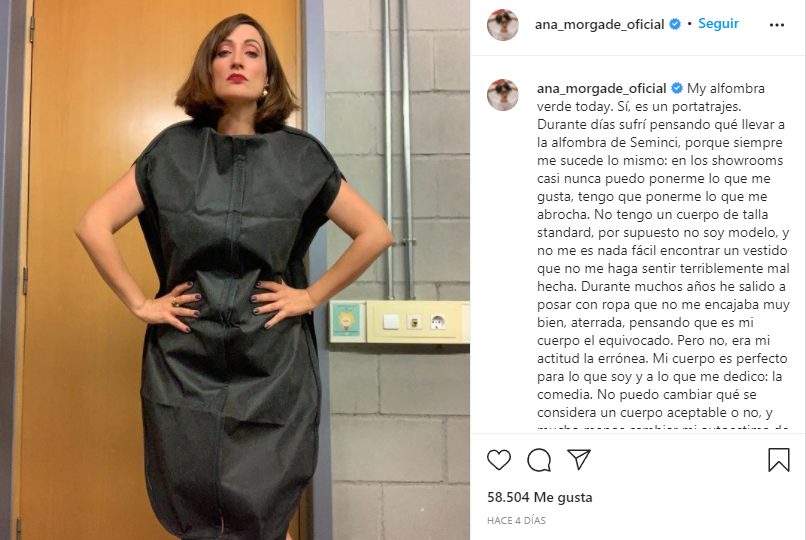
Task: Share the post via paper plane icon
Action: coord(579,459)
